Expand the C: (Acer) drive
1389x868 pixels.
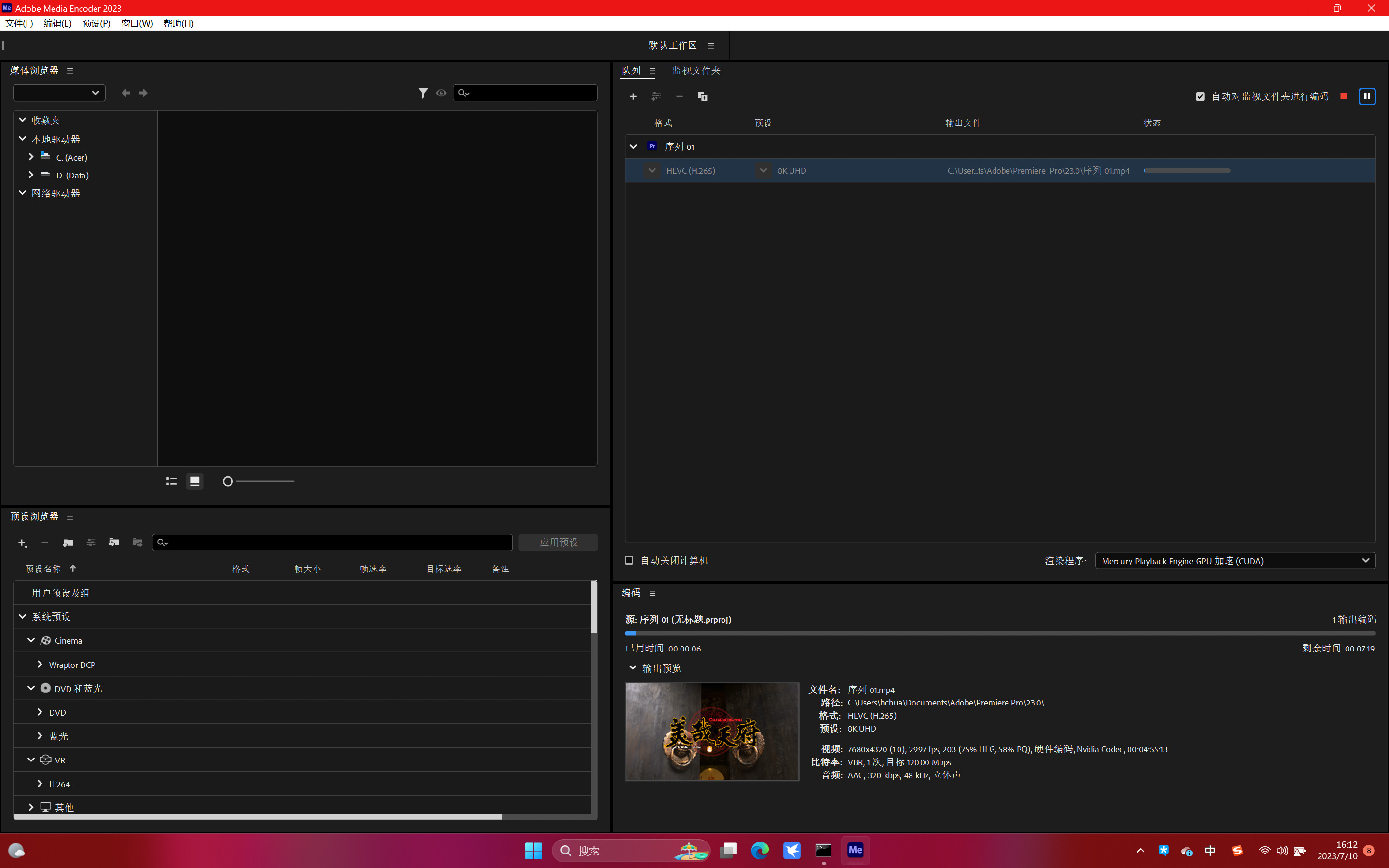tap(31, 157)
